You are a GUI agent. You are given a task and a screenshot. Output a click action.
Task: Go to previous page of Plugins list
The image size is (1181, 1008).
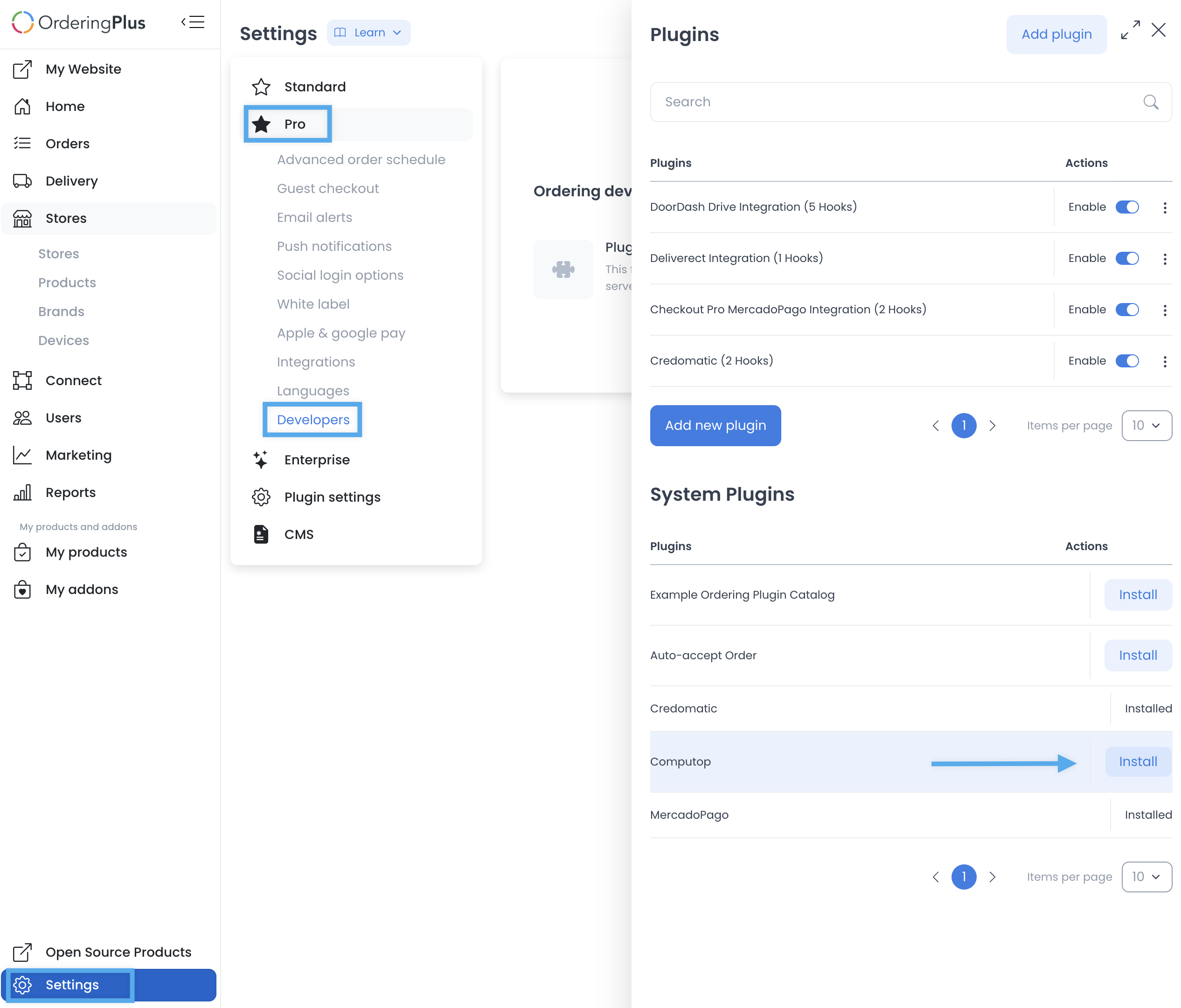(936, 426)
